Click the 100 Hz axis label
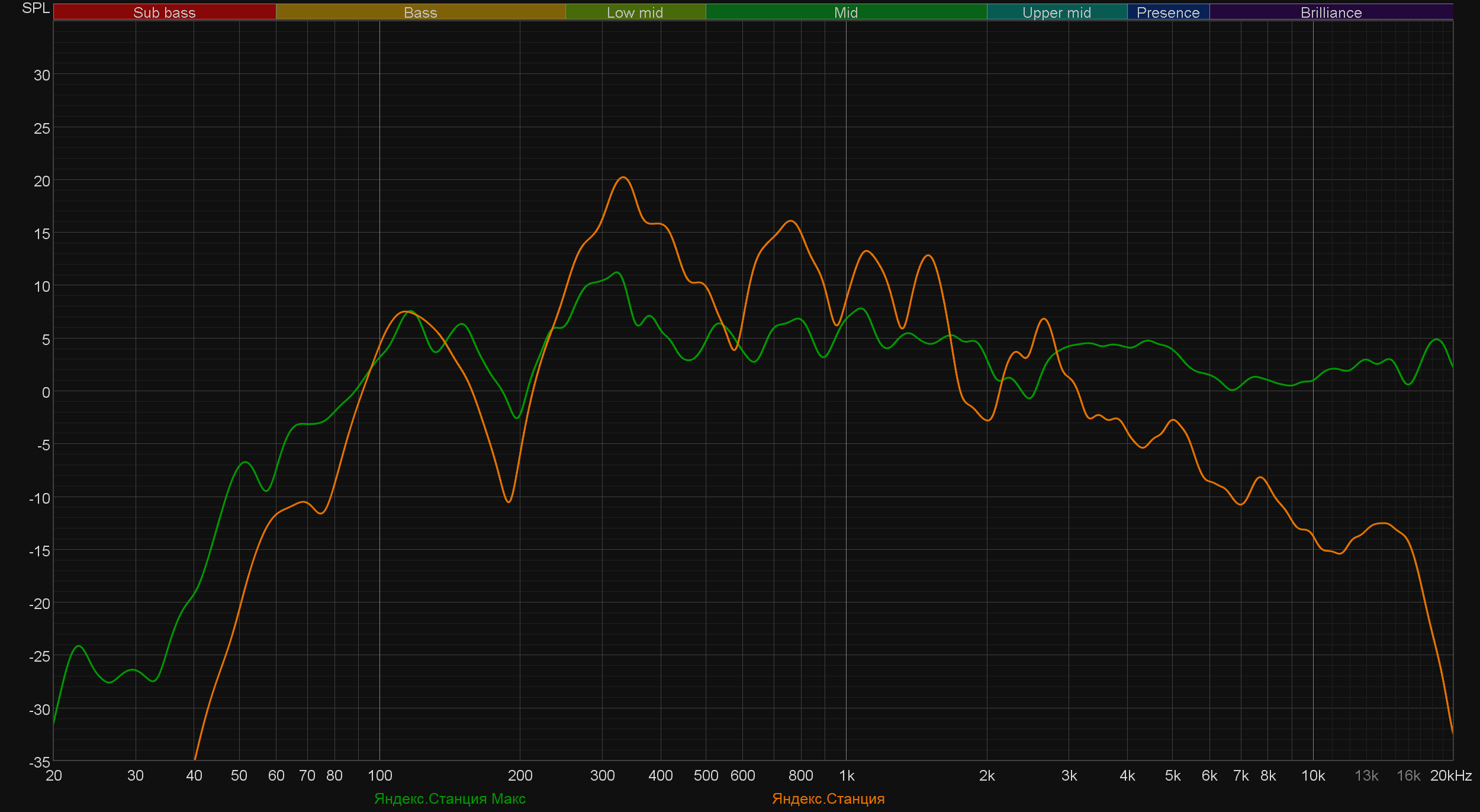 pyautogui.click(x=379, y=775)
